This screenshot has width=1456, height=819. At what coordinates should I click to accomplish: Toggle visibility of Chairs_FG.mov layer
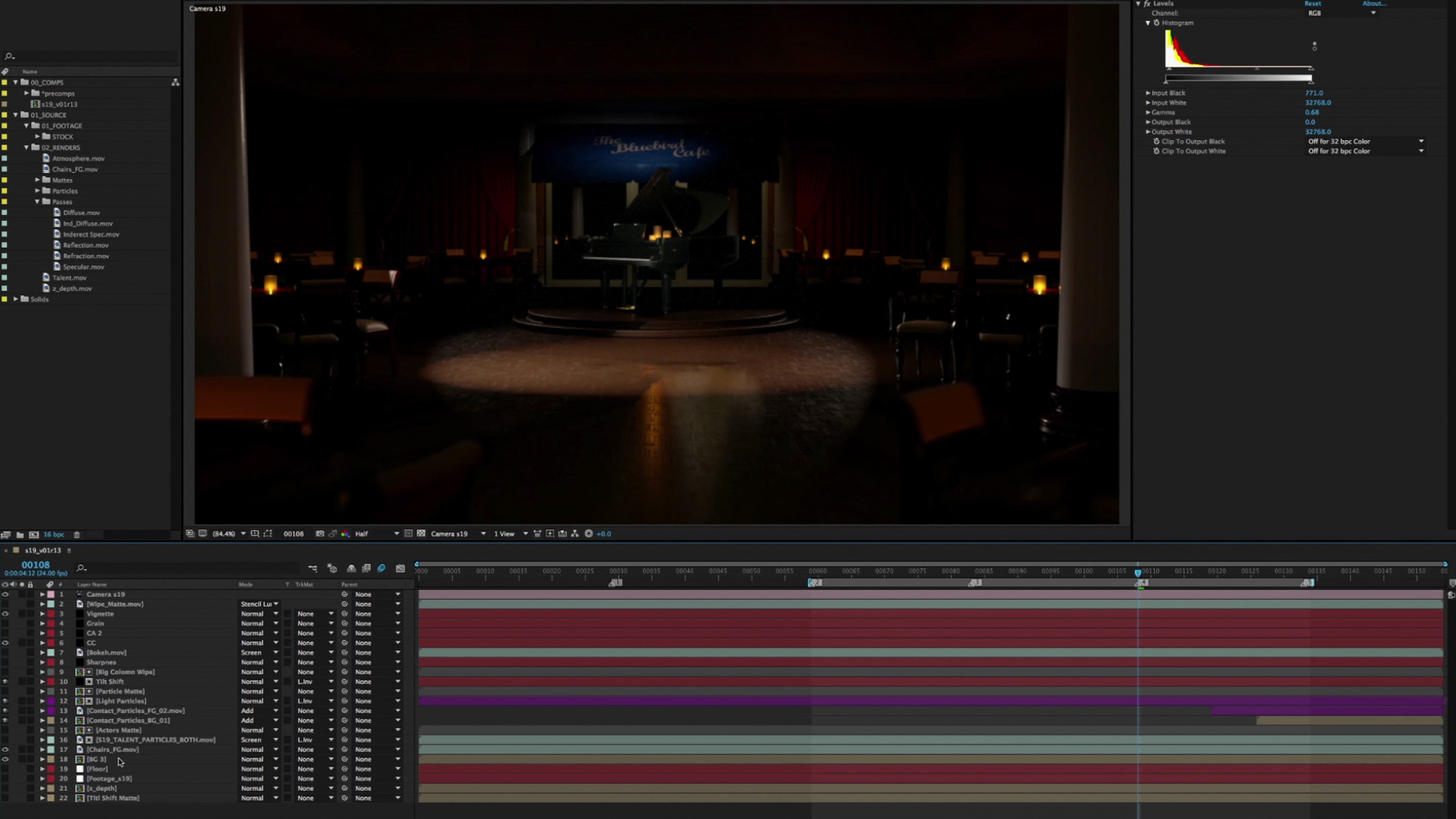[5, 749]
